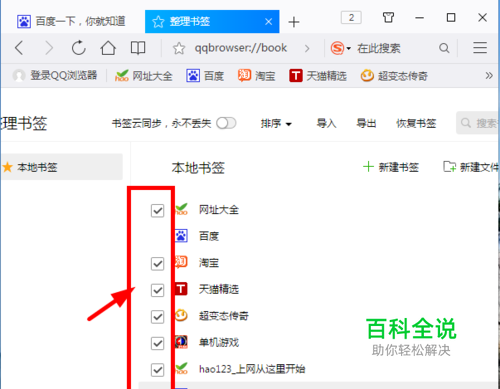Click the bookmark search box
500x389 pixels.
coord(477,123)
